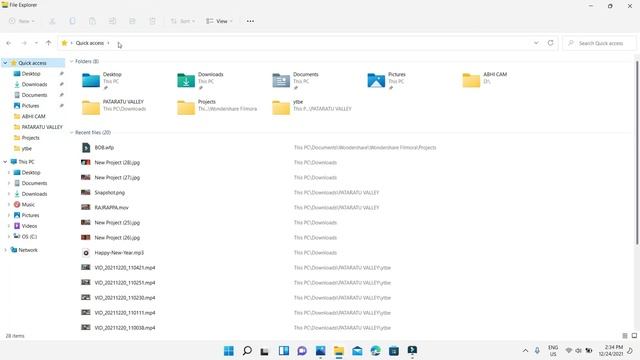Collapse the Recent files (20) group header

(x=71, y=132)
